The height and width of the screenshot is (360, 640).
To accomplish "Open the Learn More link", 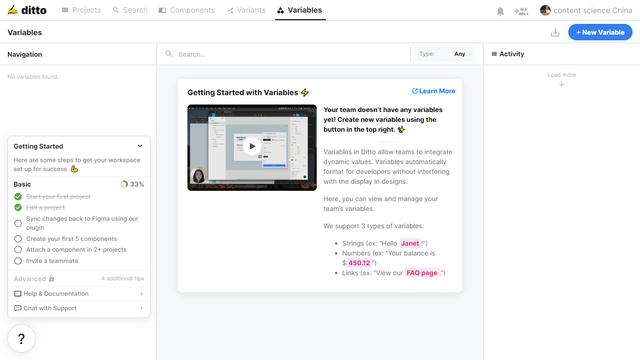I will click(433, 91).
